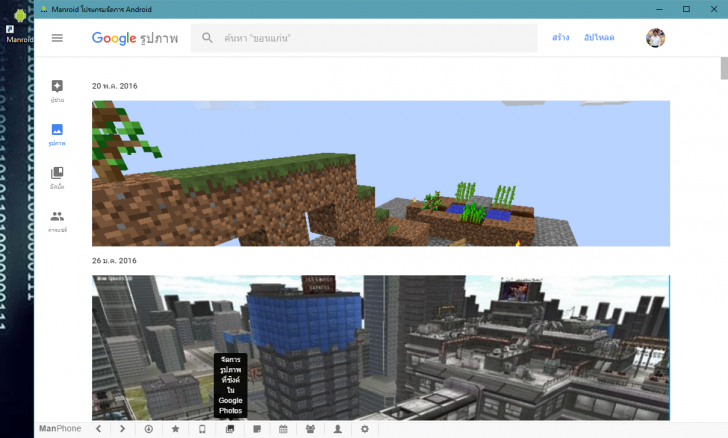Click the Manroid title bar app icon
Image resolution: width=728 pixels, height=438 pixels.
44,9
